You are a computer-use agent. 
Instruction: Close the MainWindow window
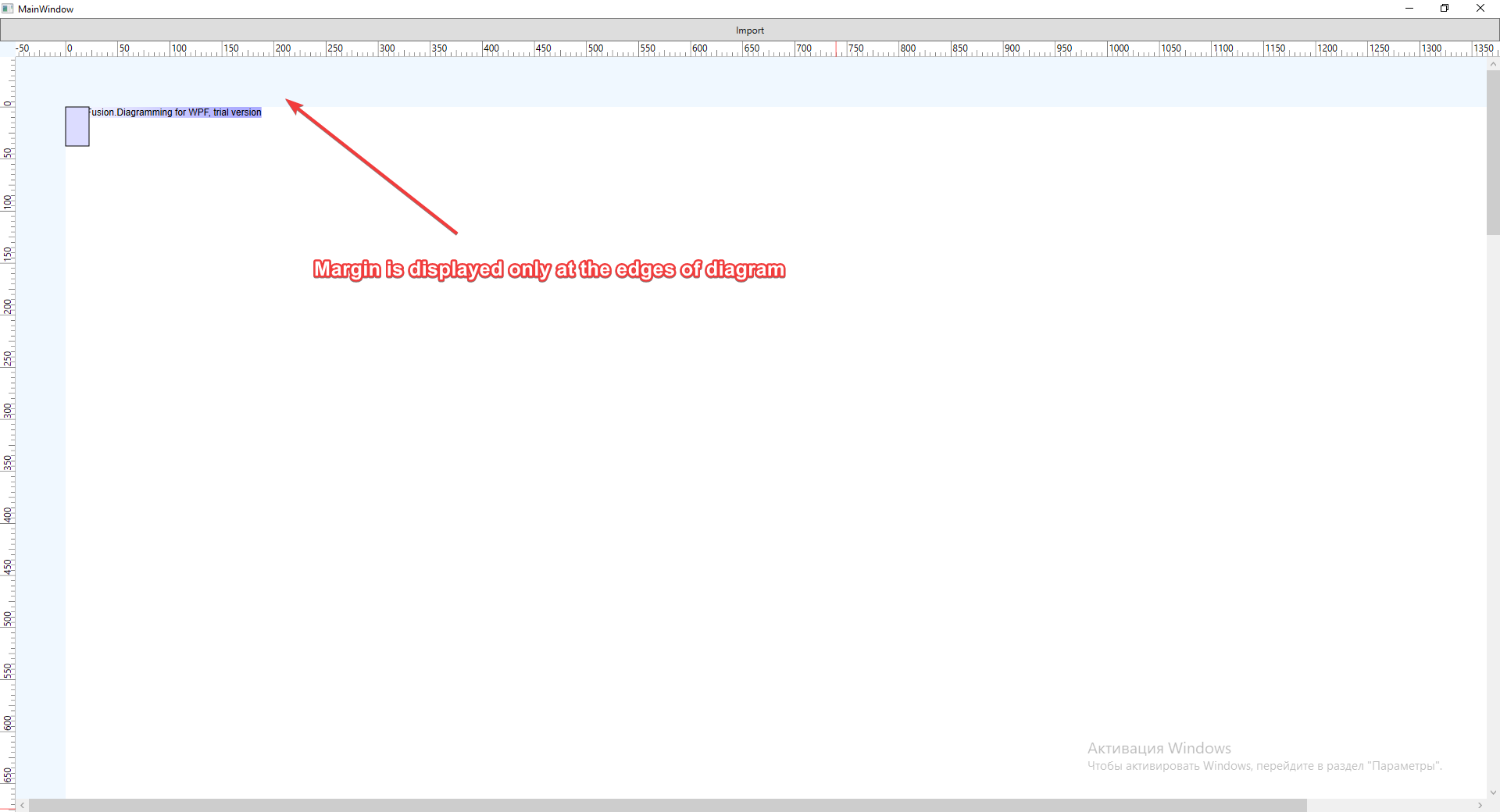pos(1480,9)
